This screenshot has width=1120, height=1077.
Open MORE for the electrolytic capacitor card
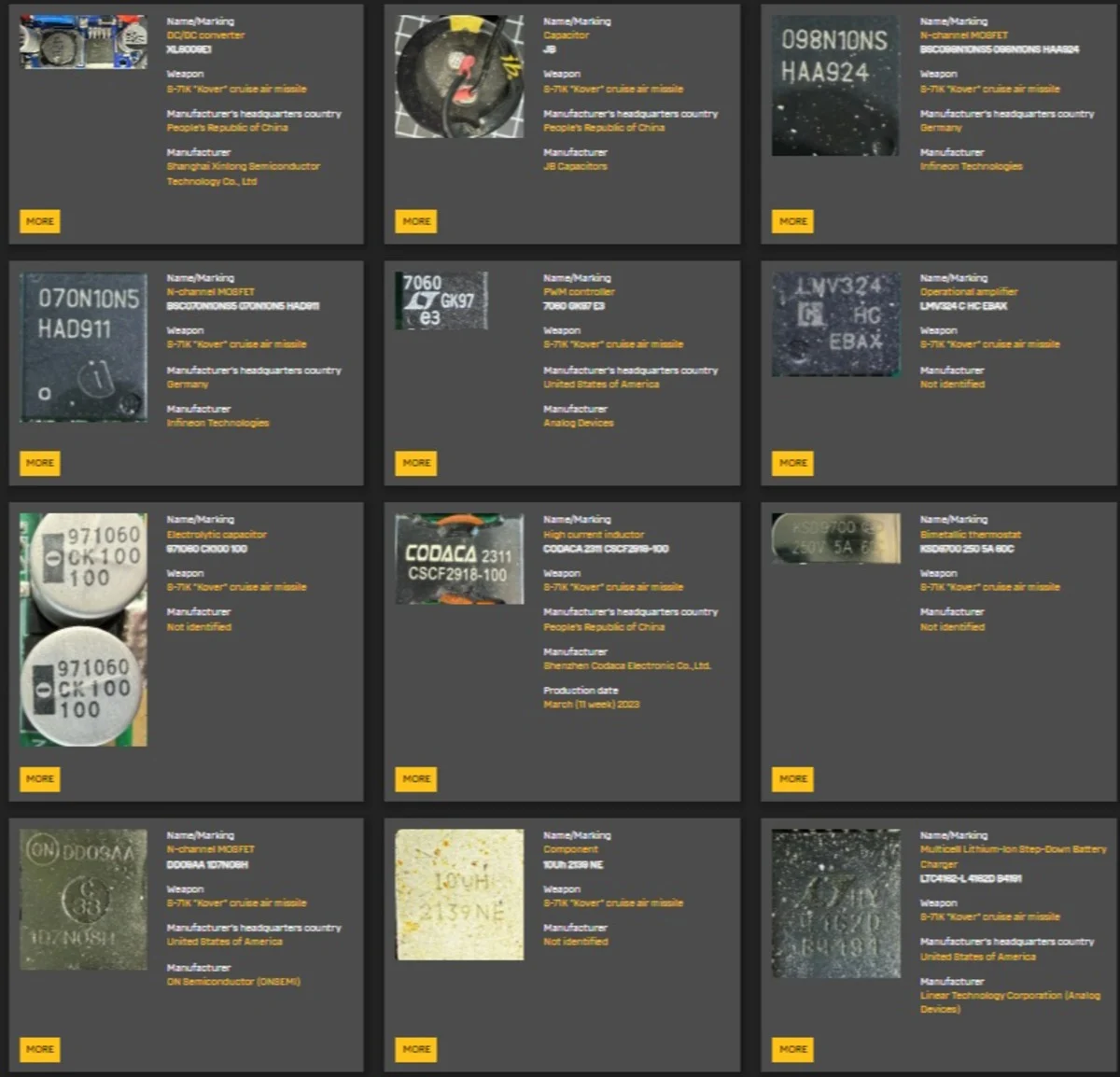(40, 778)
